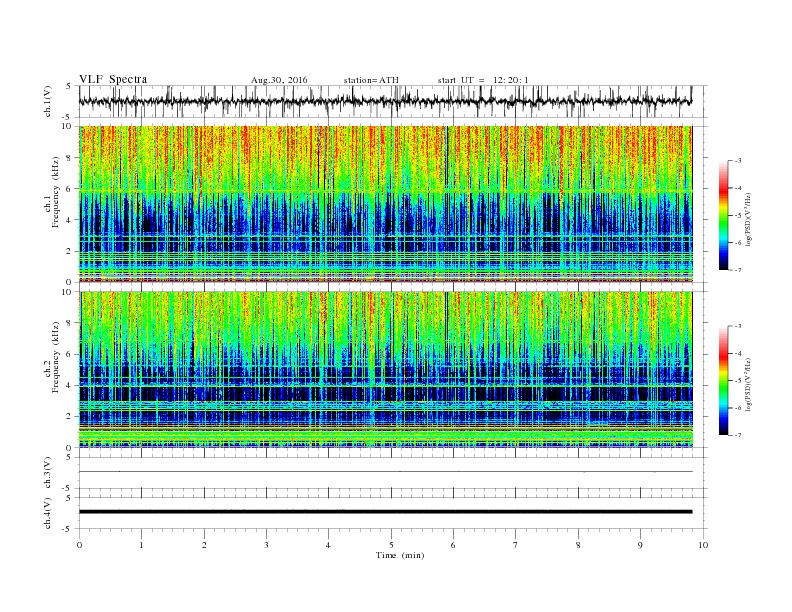Image resolution: width=792 pixels, height=612 pixels.
Task: Click the "8" kHz tick on ch.1 spectrogram axis
Action: (69, 158)
